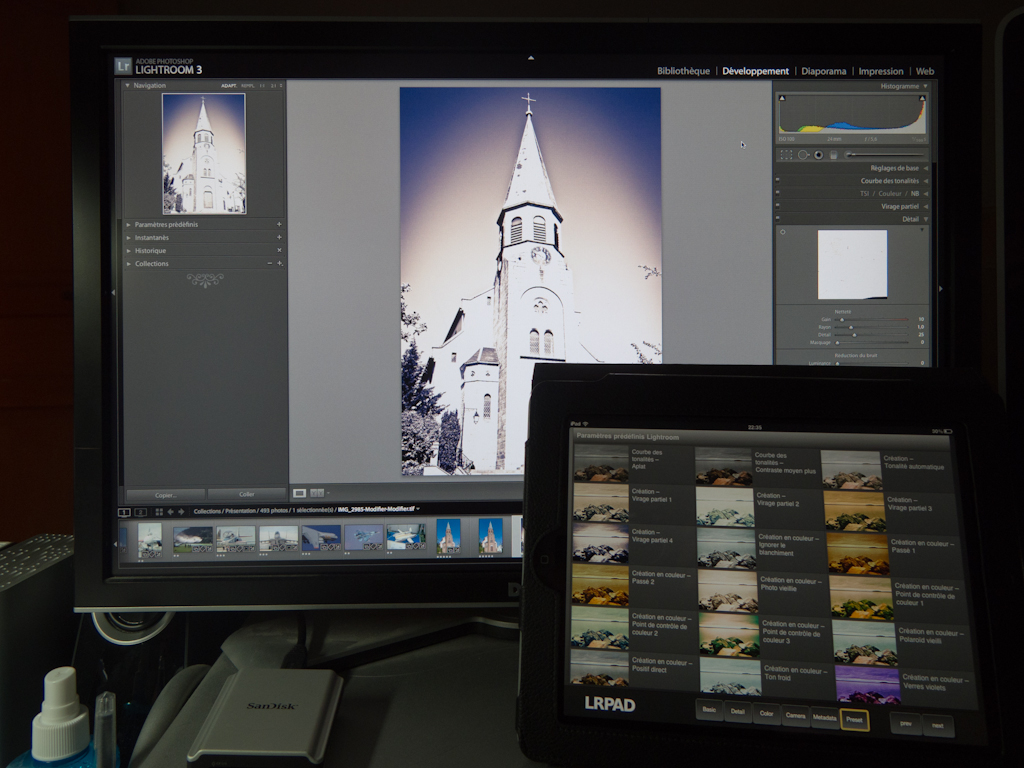This screenshot has width=1024, height=768.
Task: Collapse the Navigation panel
Action: [x=127, y=86]
